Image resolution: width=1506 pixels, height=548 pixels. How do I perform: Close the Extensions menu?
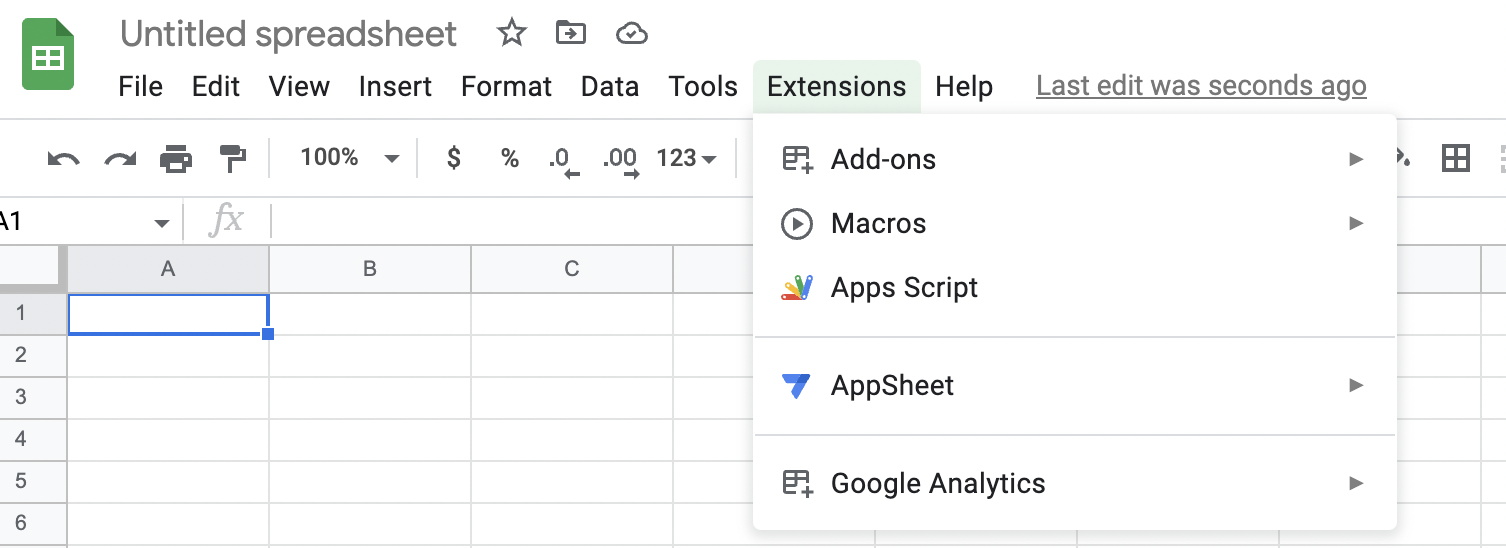tap(837, 87)
